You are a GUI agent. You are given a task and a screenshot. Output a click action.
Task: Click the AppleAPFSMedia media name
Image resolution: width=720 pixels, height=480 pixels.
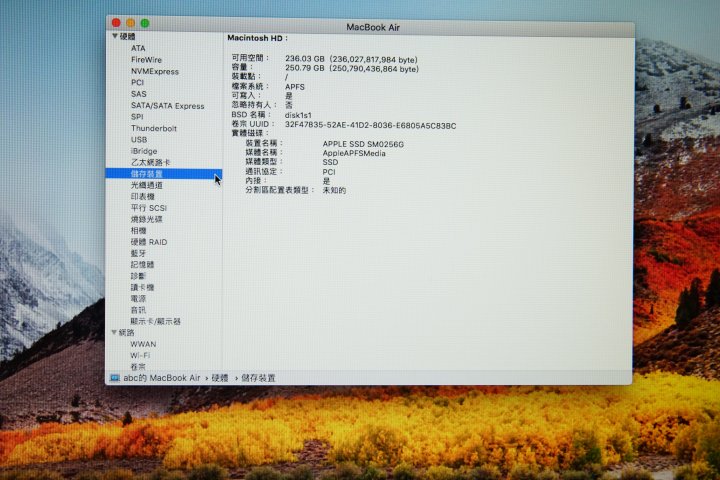pyautogui.click(x=354, y=153)
